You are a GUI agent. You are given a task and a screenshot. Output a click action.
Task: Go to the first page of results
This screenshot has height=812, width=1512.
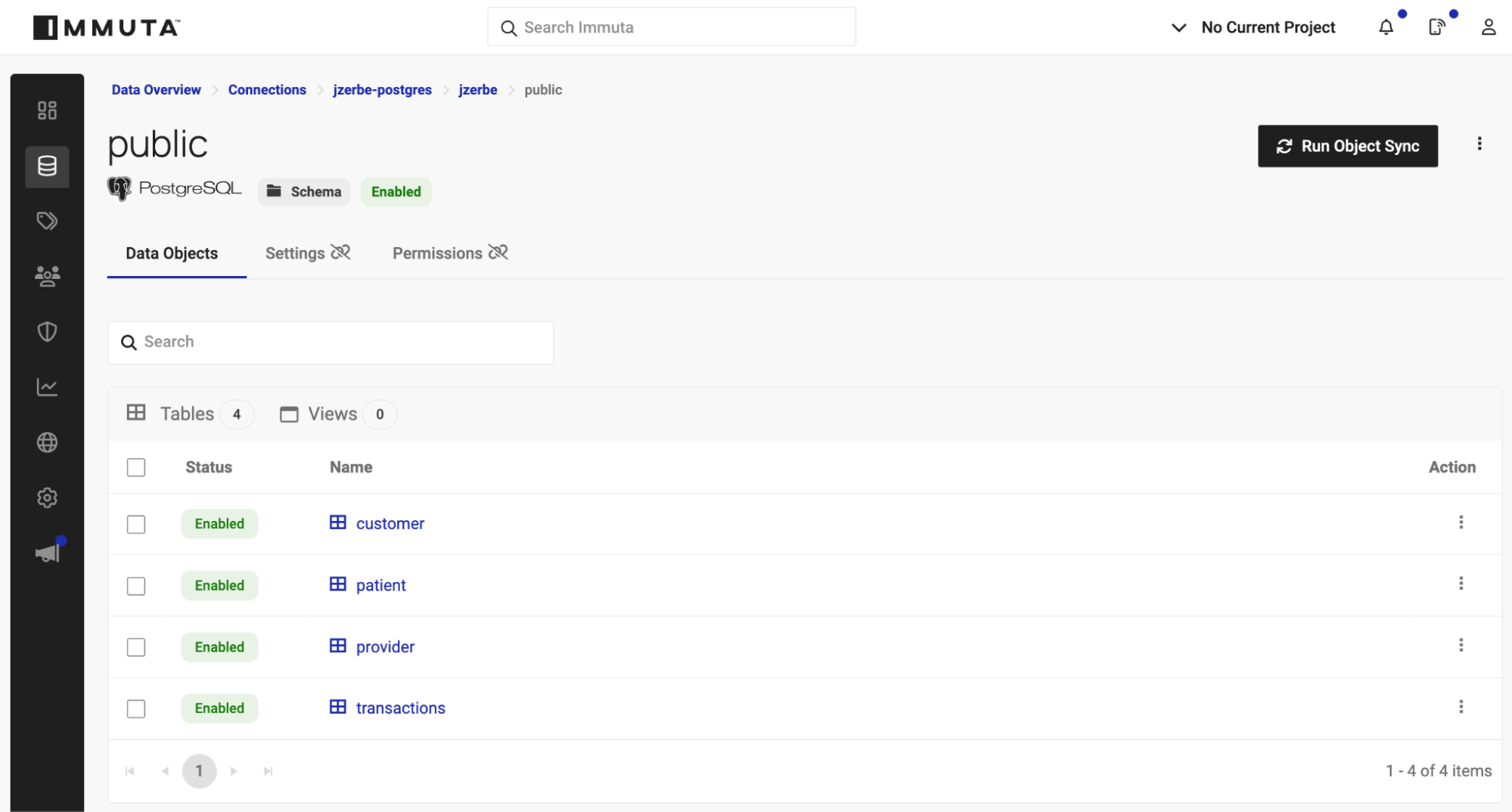click(129, 771)
